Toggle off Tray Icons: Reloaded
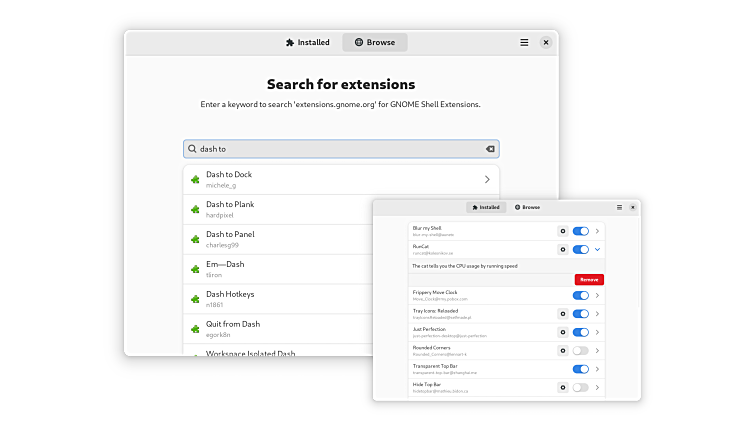This screenshot has width=752, height=423. click(x=581, y=314)
